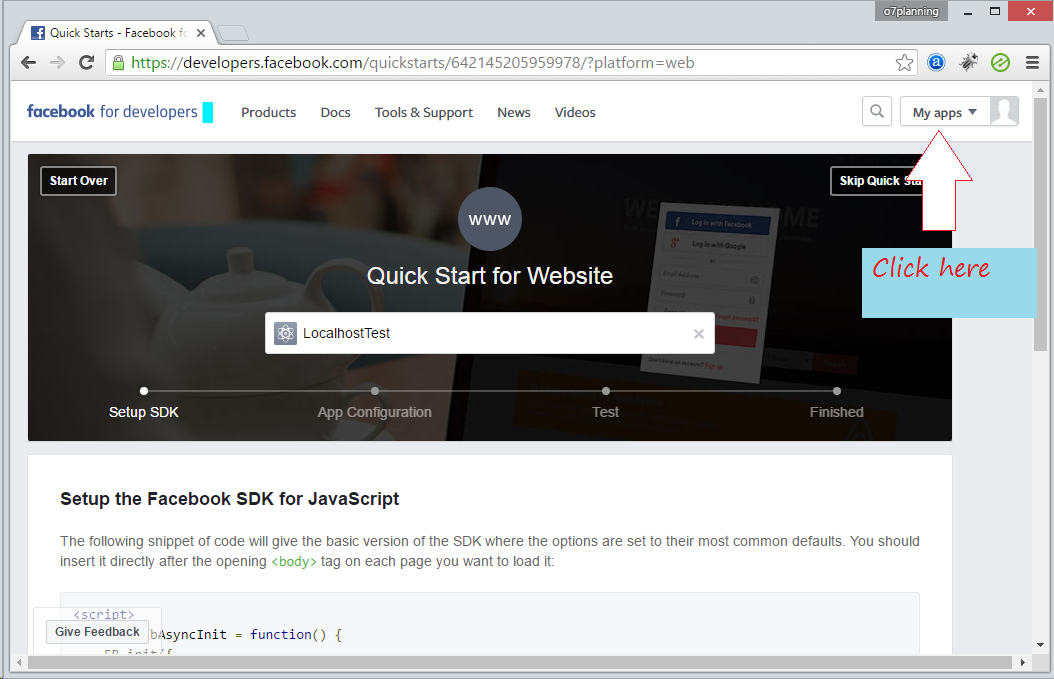Click the bug-shaped extension icon
The height and width of the screenshot is (679, 1054).
[x=968, y=63]
